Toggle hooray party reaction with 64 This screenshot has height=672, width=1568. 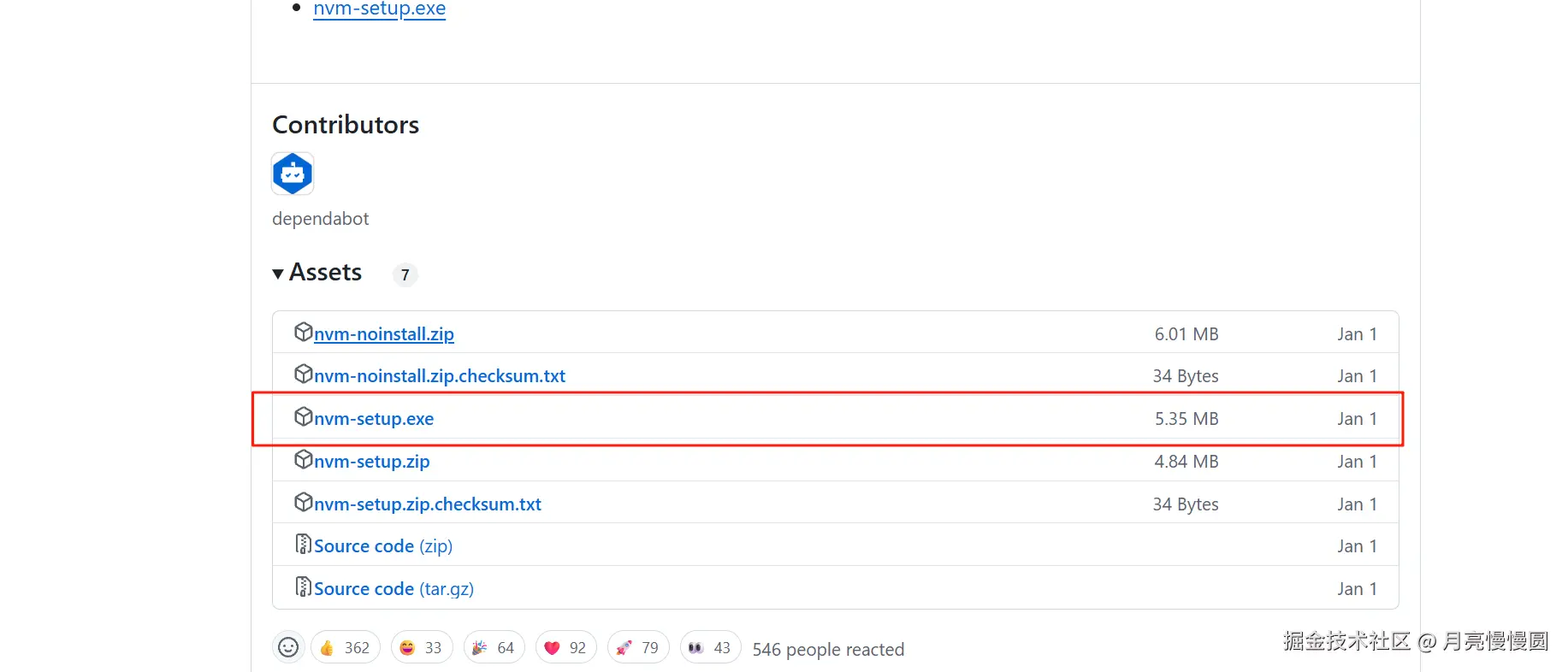(x=494, y=648)
